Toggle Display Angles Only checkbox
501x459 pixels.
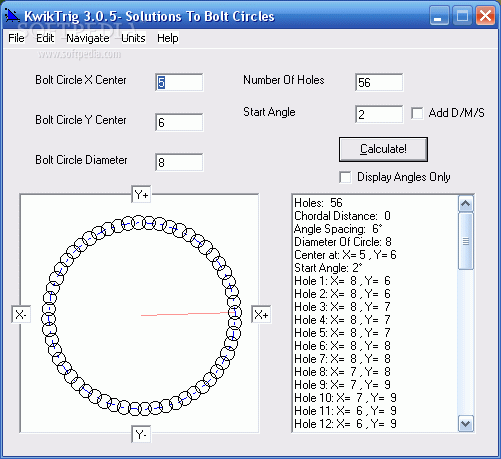coord(345,177)
